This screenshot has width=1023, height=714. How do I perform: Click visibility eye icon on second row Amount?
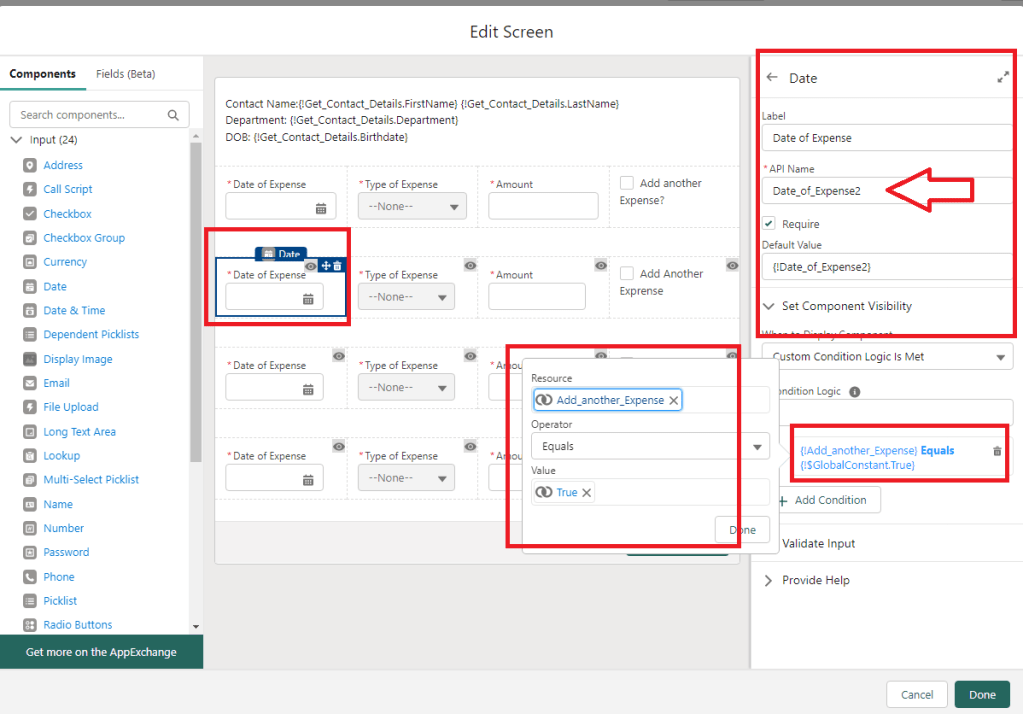click(x=601, y=265)
